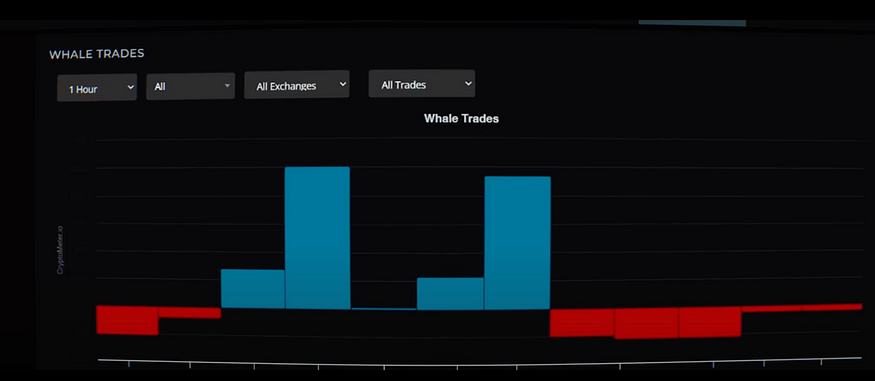Expand the All Exchanges dropdown

pyautogui.click(x=296, y=85)
